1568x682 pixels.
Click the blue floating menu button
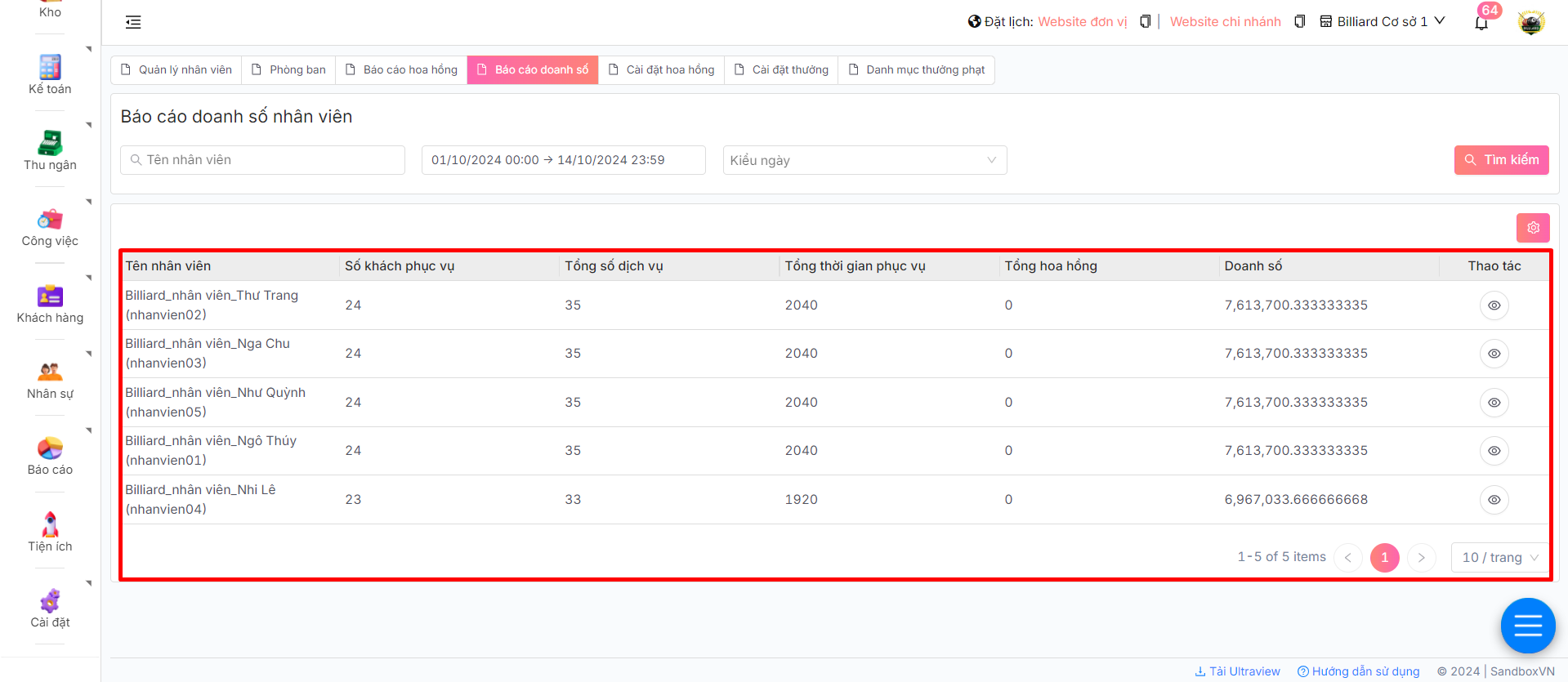point(1527,626)
